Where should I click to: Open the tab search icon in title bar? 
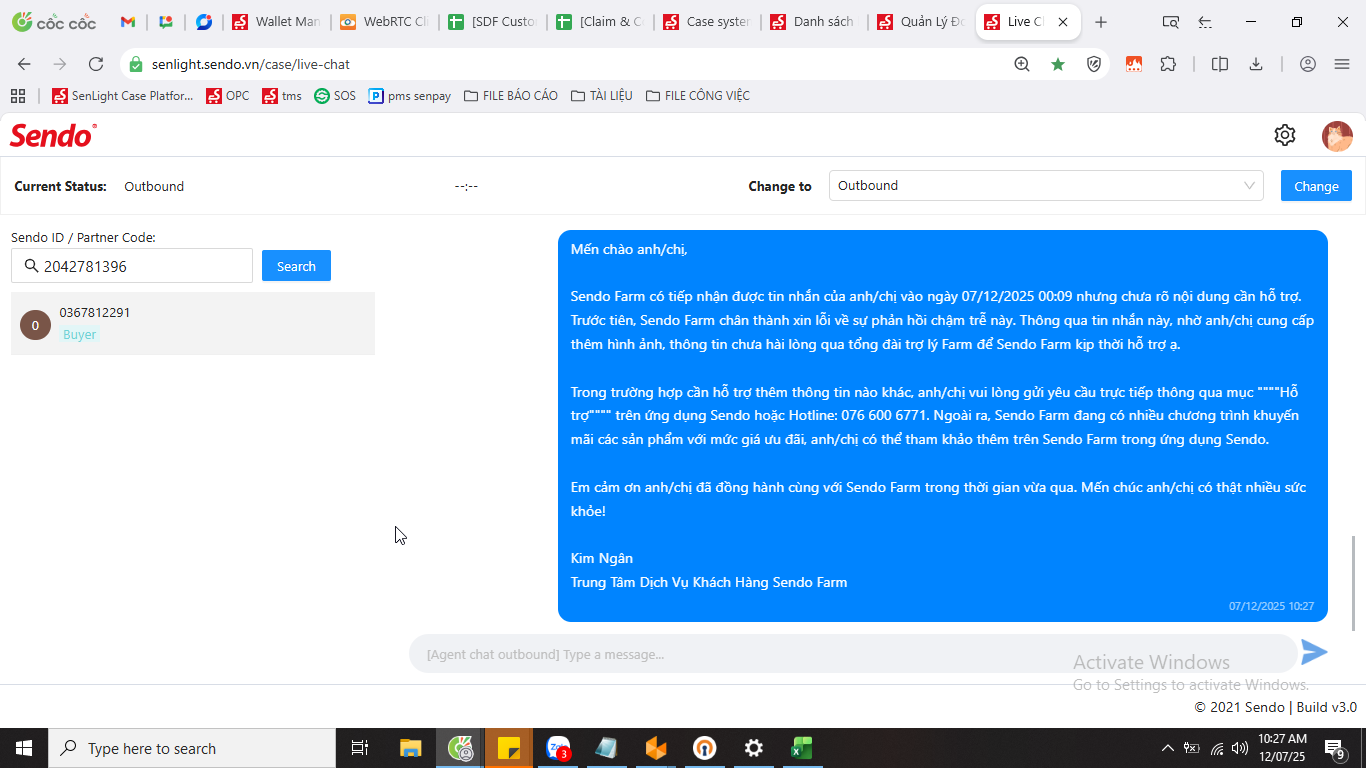tap(1171, 22)
